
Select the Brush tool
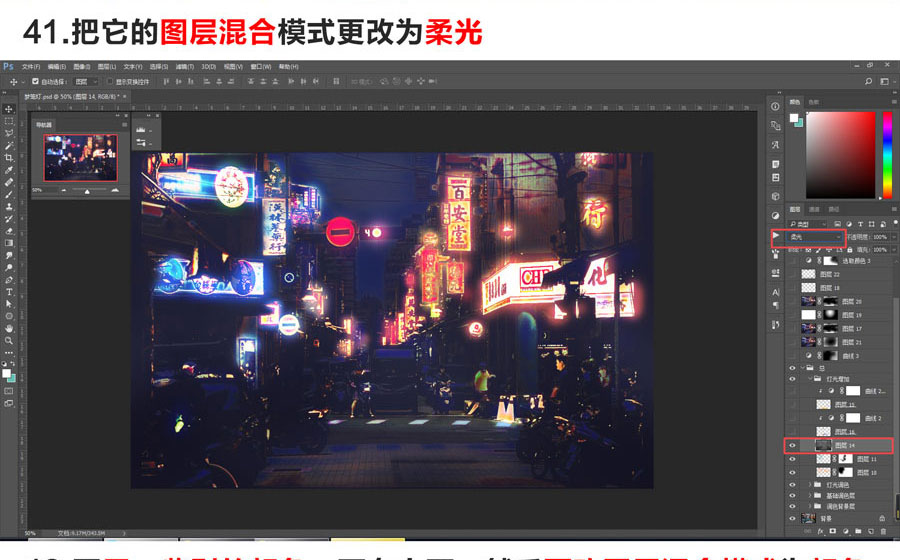(9, 195)
